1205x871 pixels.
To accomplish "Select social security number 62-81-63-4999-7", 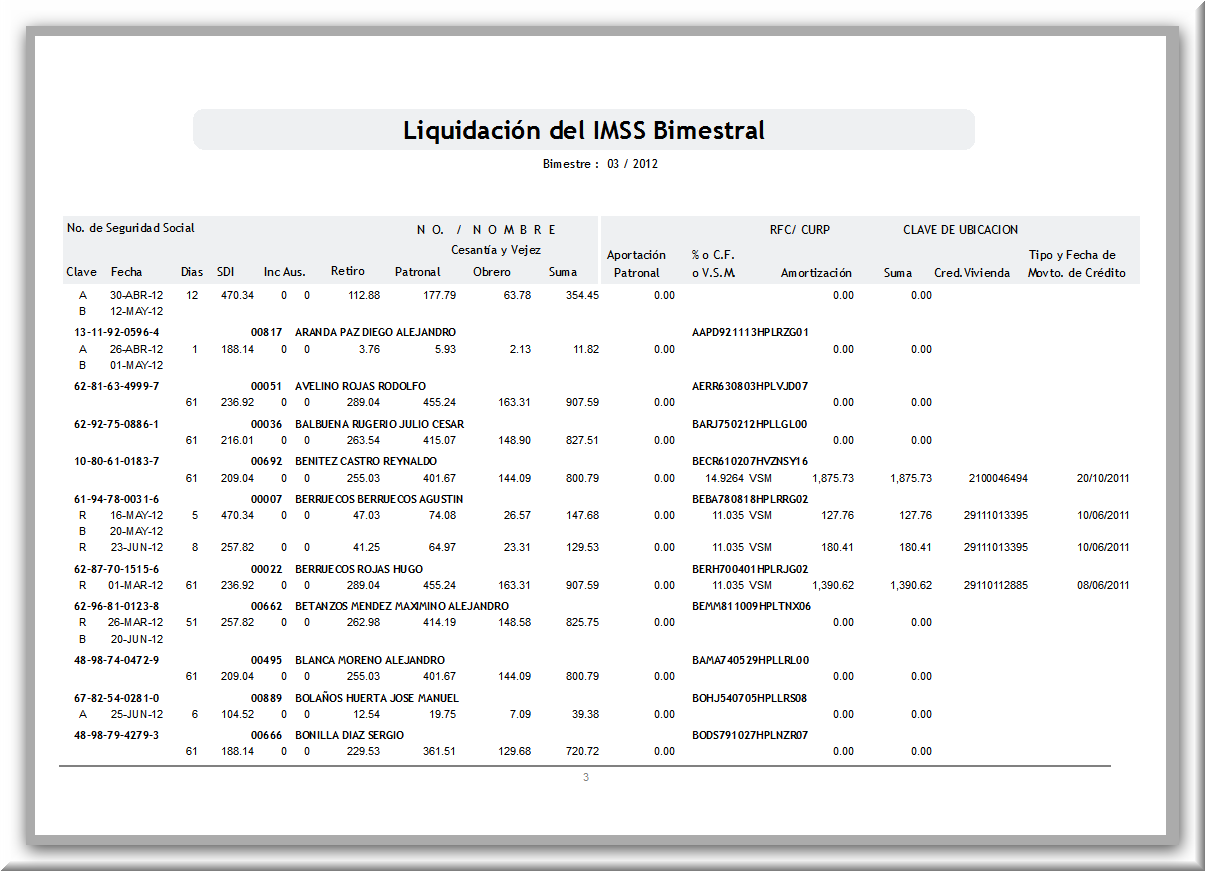I will tap(116, 386).
